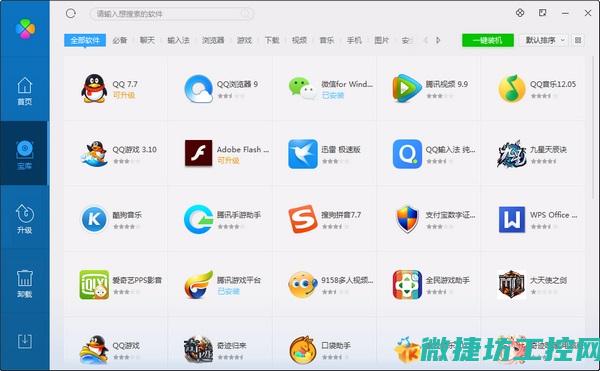Click the 爱奇艺PPS影音 icon

pos(94,285)
